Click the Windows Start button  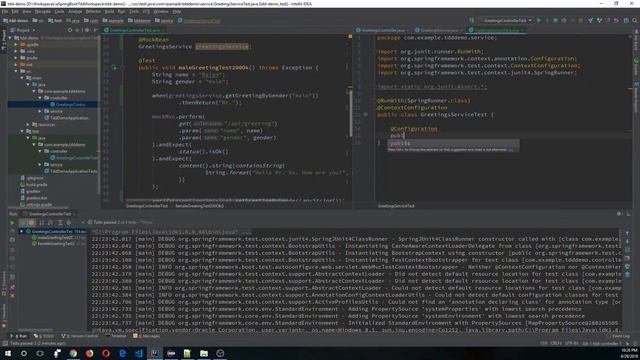click(x=8, y=353)
